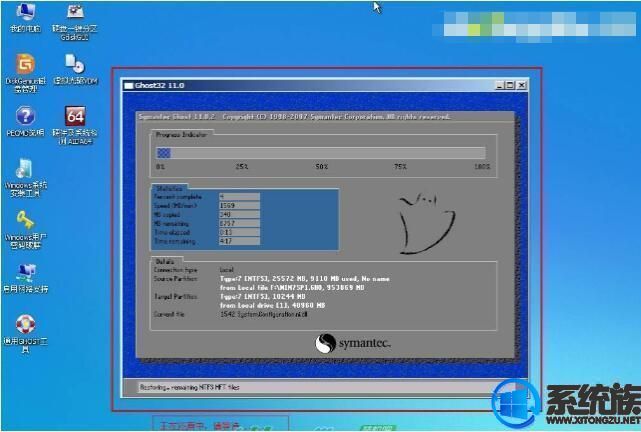Viewport: 641px width, 432px height.
Task: Close the Ghost32 11.0 window
Action: point(521,85)
